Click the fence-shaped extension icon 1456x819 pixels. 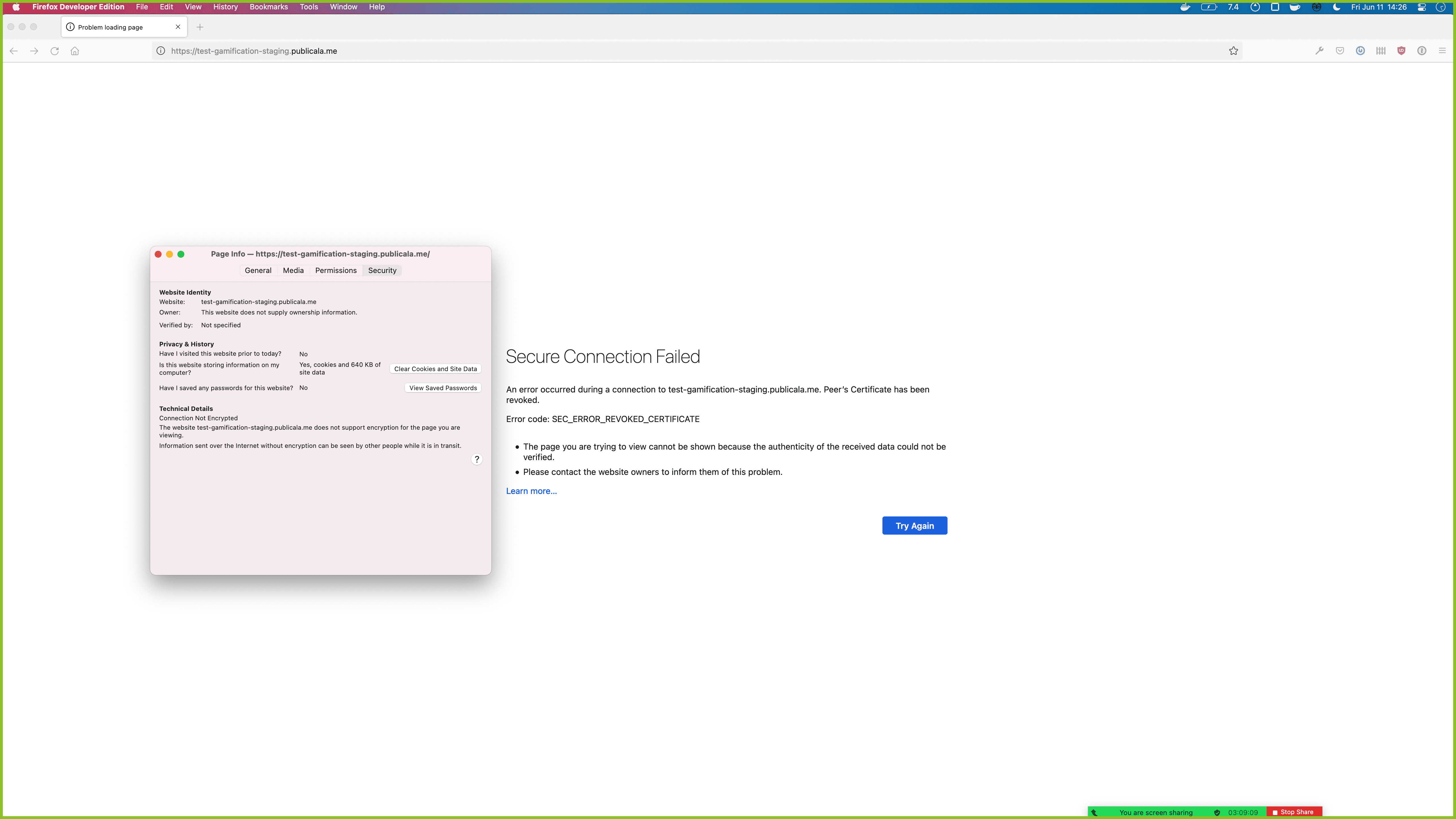(x=1381, y=51)
